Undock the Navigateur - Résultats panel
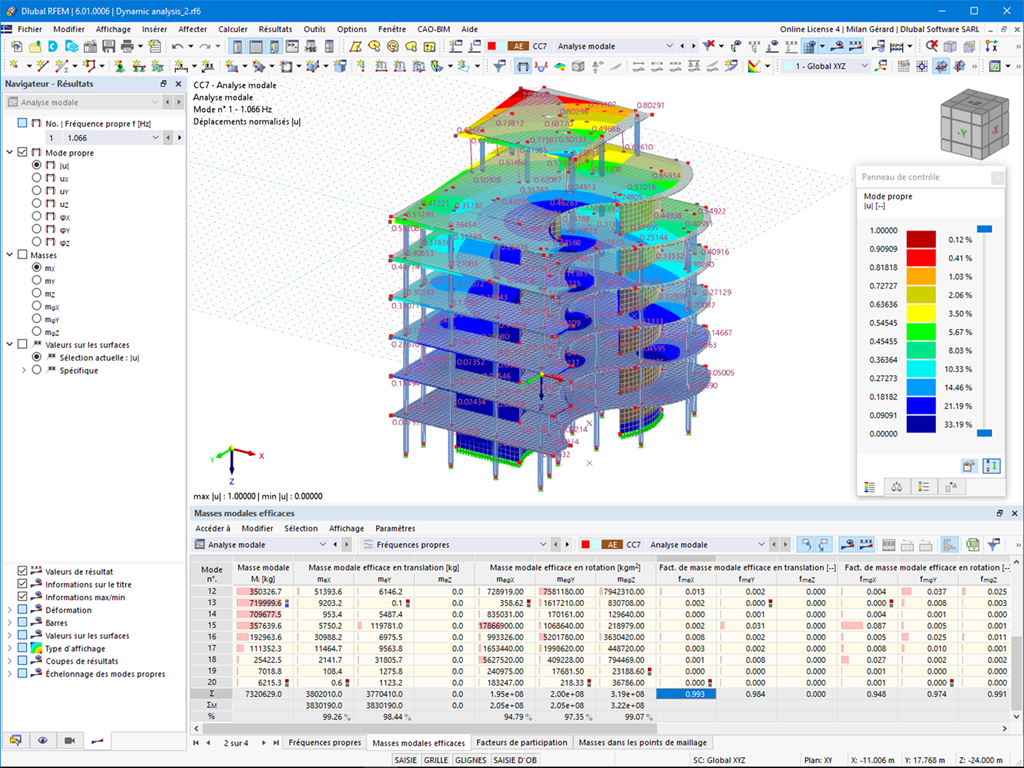1024x768 pixels. (x=163, y=84)
